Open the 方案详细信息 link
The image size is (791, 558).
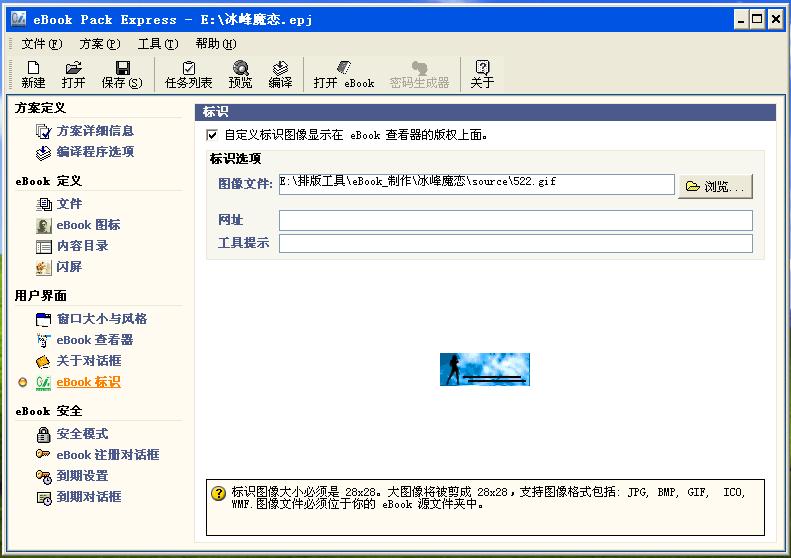pos(95,131)
